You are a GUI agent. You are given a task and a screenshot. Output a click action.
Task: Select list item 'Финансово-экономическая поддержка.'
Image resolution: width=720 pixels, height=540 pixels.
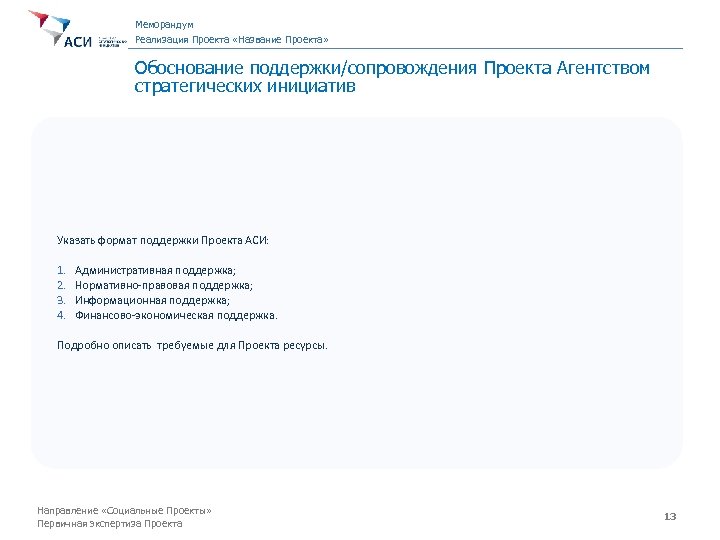click(x=176, y=315)
